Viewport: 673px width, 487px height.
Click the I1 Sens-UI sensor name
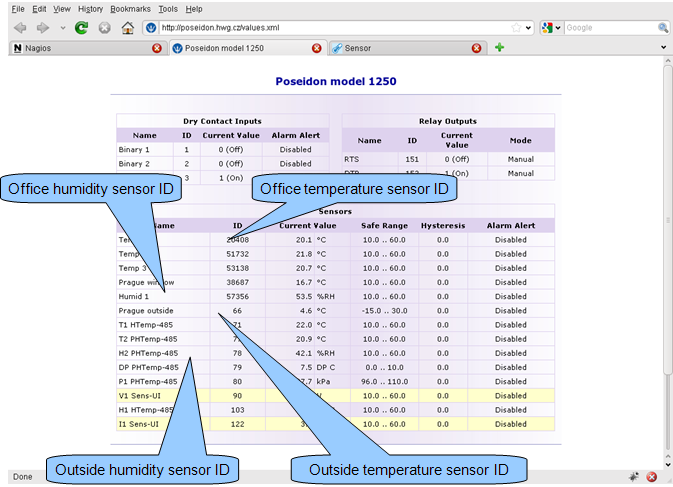coord(139,424)
